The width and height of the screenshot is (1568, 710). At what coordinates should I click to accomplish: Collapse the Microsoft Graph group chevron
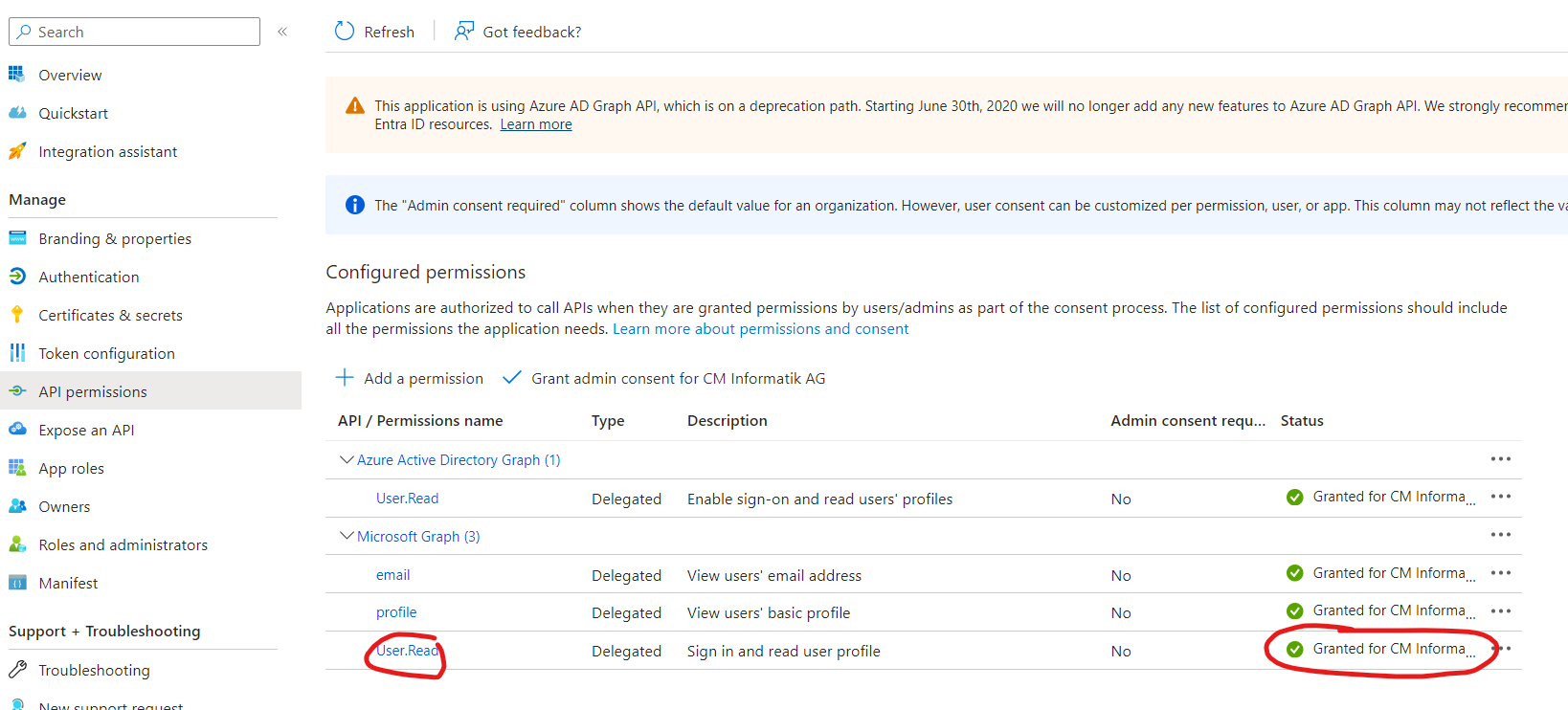coord(347,535)
